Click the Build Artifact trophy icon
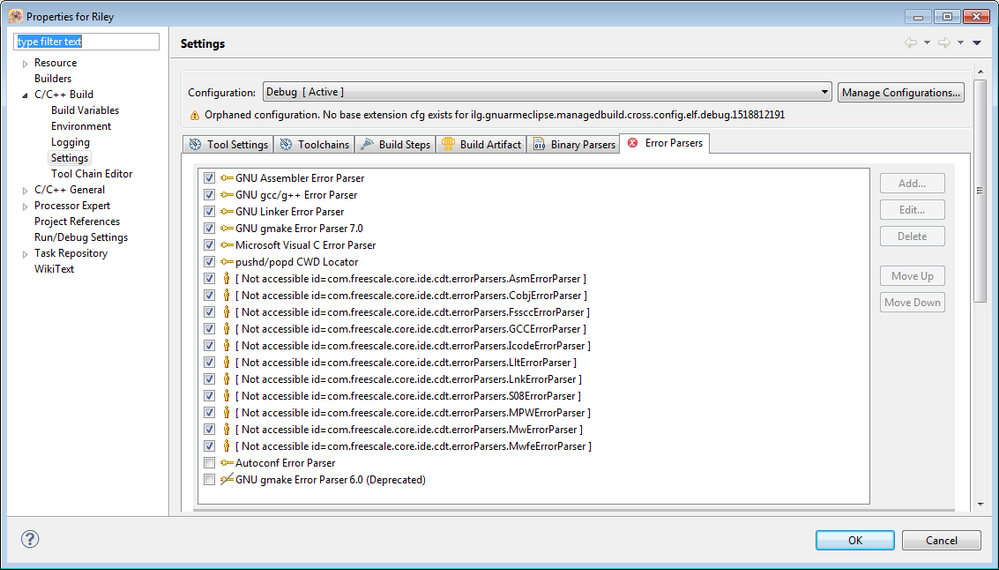 (449, 144)
